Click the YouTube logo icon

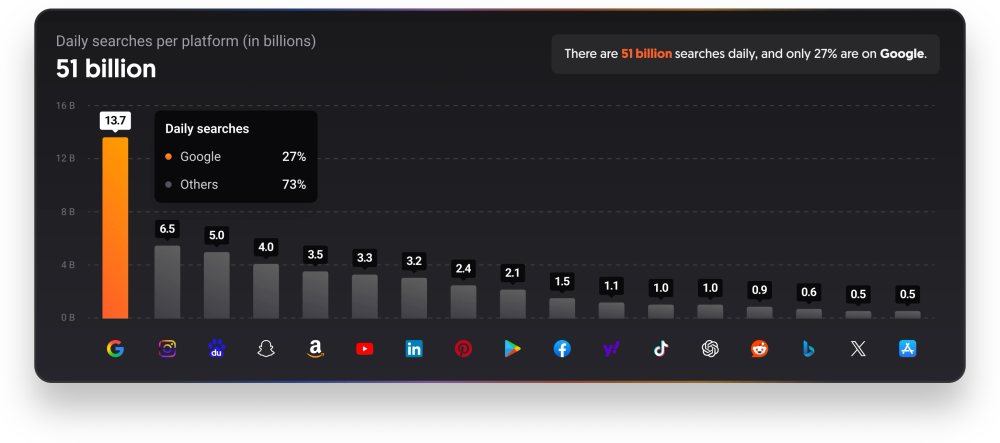365,349
